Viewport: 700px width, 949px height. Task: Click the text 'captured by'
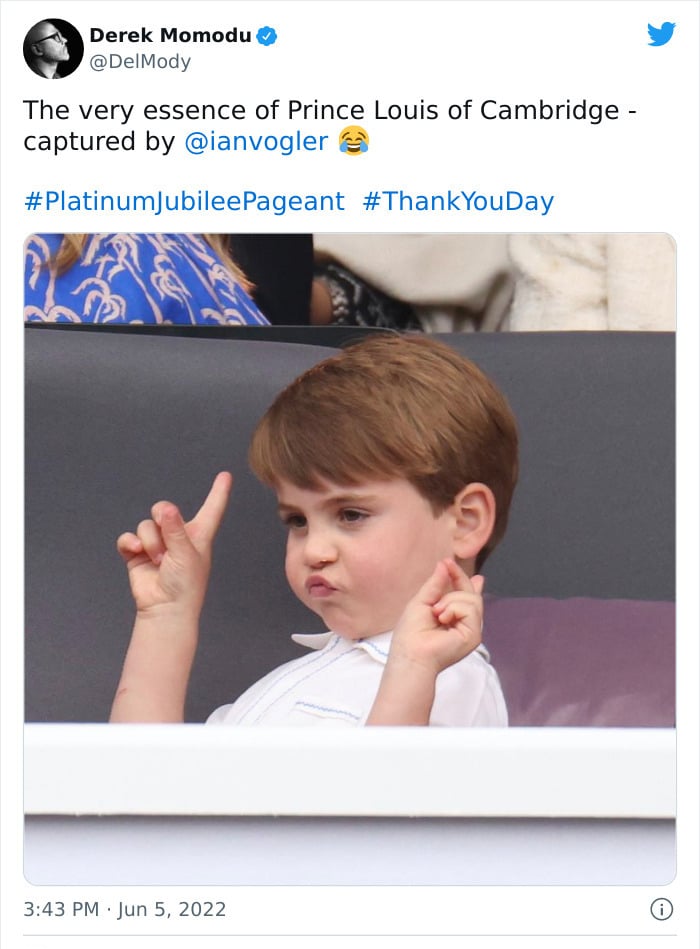pos(99,142)
